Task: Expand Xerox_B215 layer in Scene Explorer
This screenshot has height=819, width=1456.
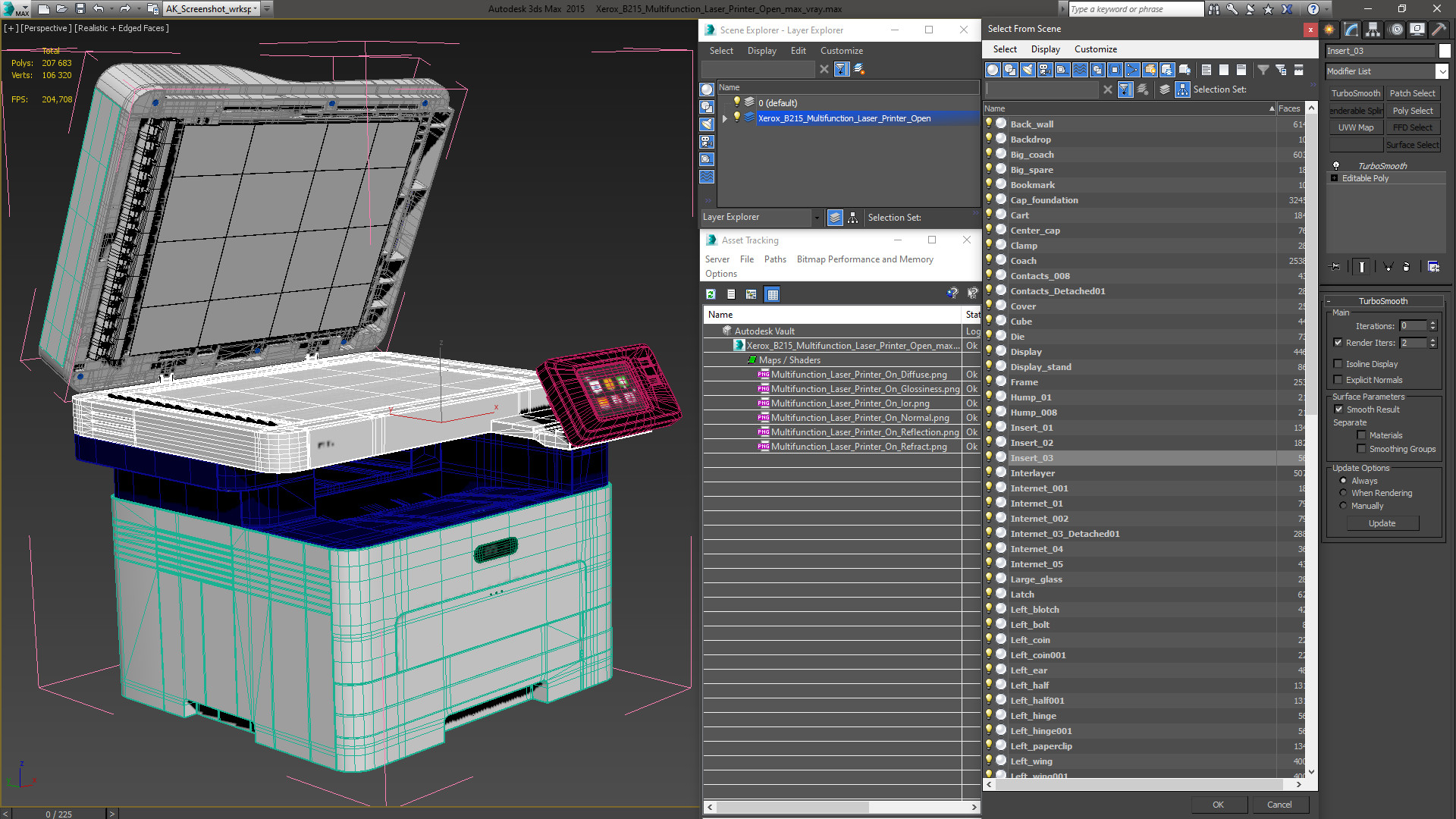Action: pos(725,118)
